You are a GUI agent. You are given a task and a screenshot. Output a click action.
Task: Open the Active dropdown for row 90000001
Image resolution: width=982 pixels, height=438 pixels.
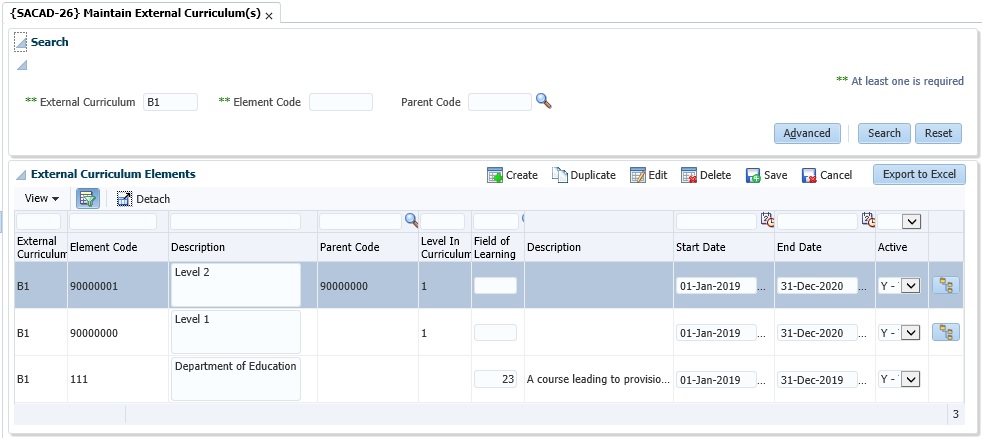911,286
